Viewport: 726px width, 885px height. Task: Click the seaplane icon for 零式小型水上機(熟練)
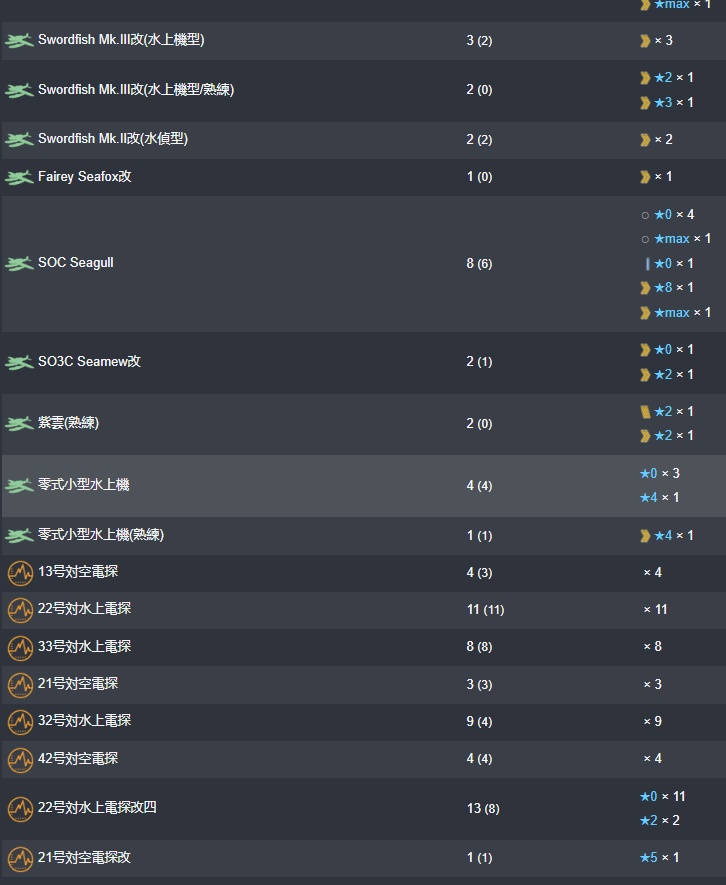click(19, 536)
